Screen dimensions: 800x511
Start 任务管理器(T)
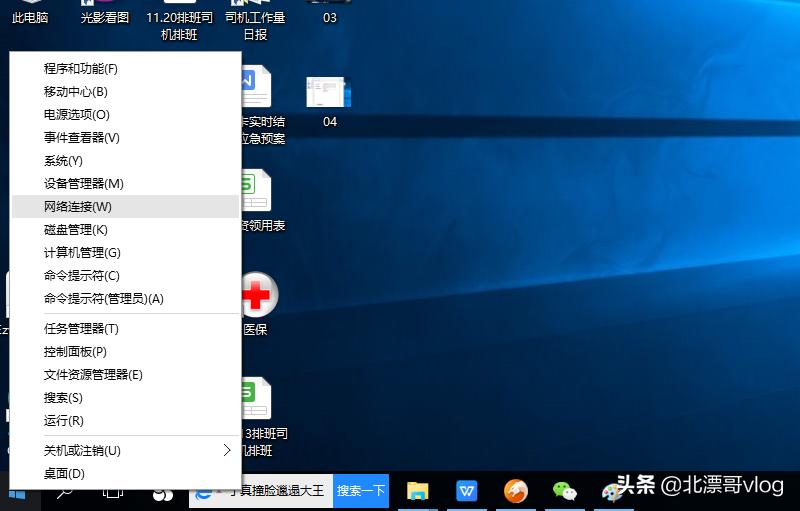click(x=125, y=328)
